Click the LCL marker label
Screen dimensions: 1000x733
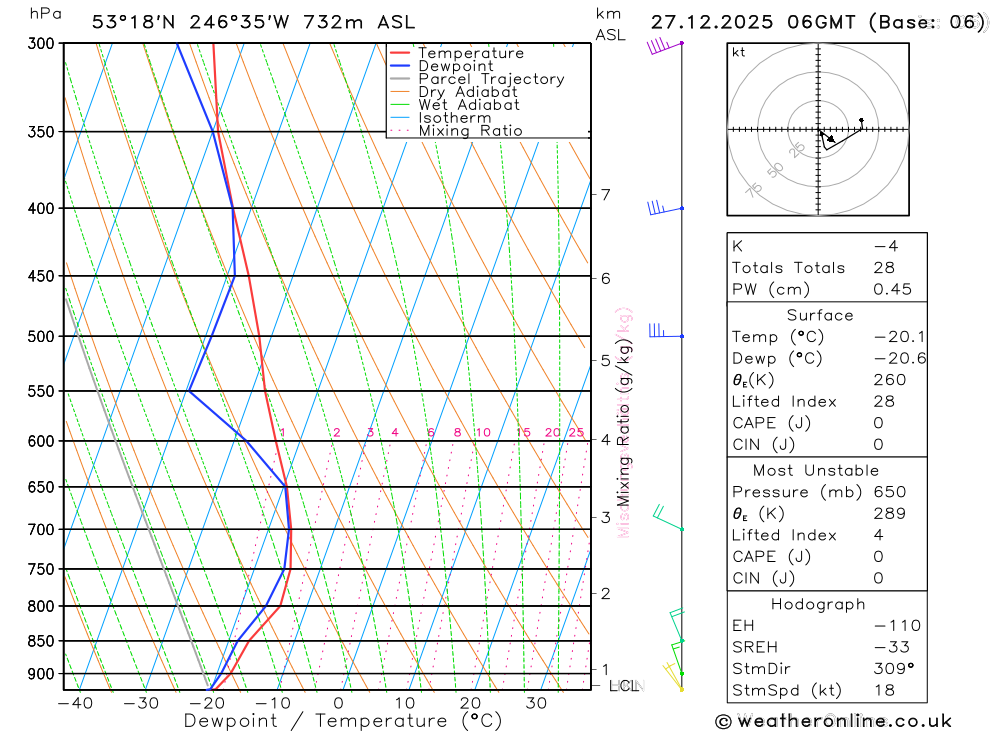pyautogui.click(x=624, y=686)
